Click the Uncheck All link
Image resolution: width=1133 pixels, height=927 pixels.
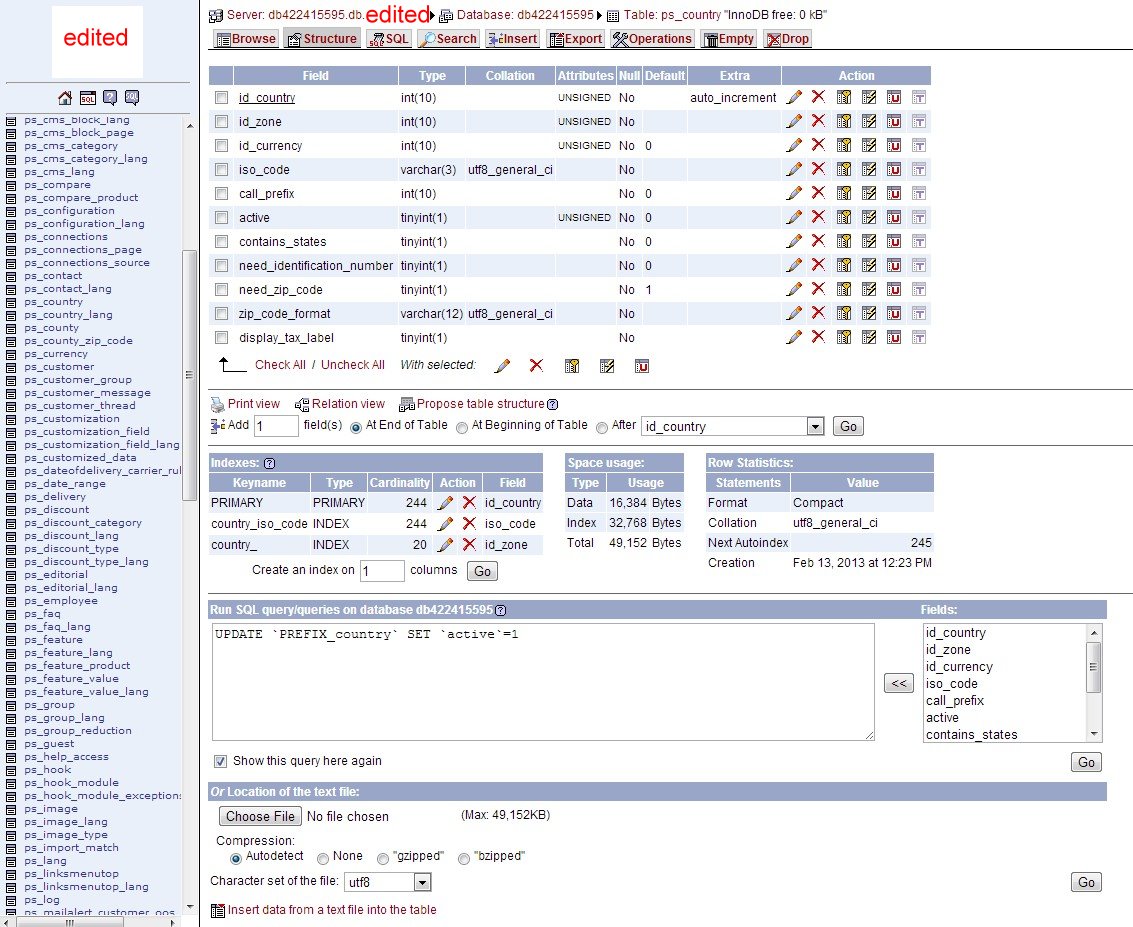[353, 365]
